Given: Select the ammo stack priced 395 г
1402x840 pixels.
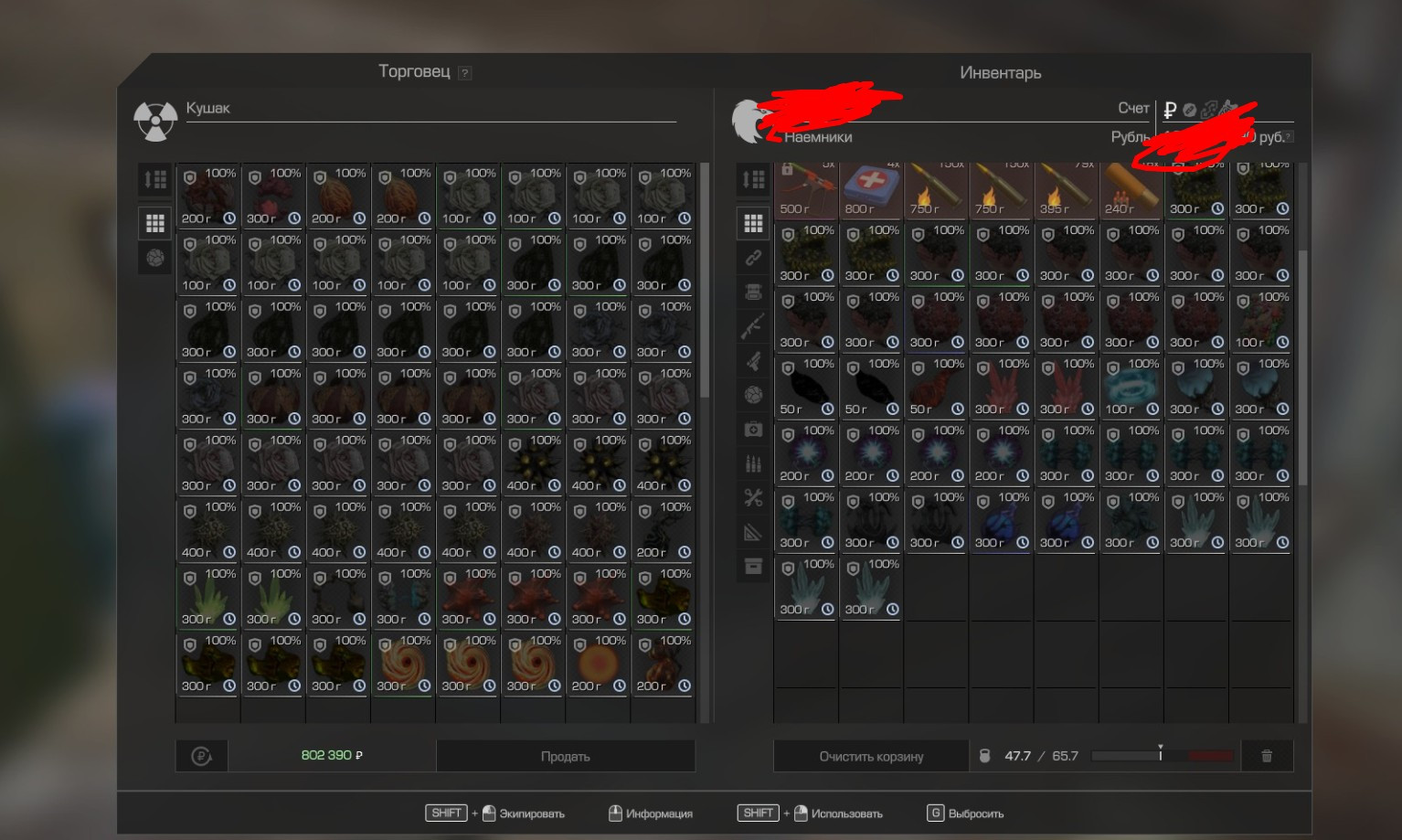Looking at the screenshot, I should [x=1066, y=191].
